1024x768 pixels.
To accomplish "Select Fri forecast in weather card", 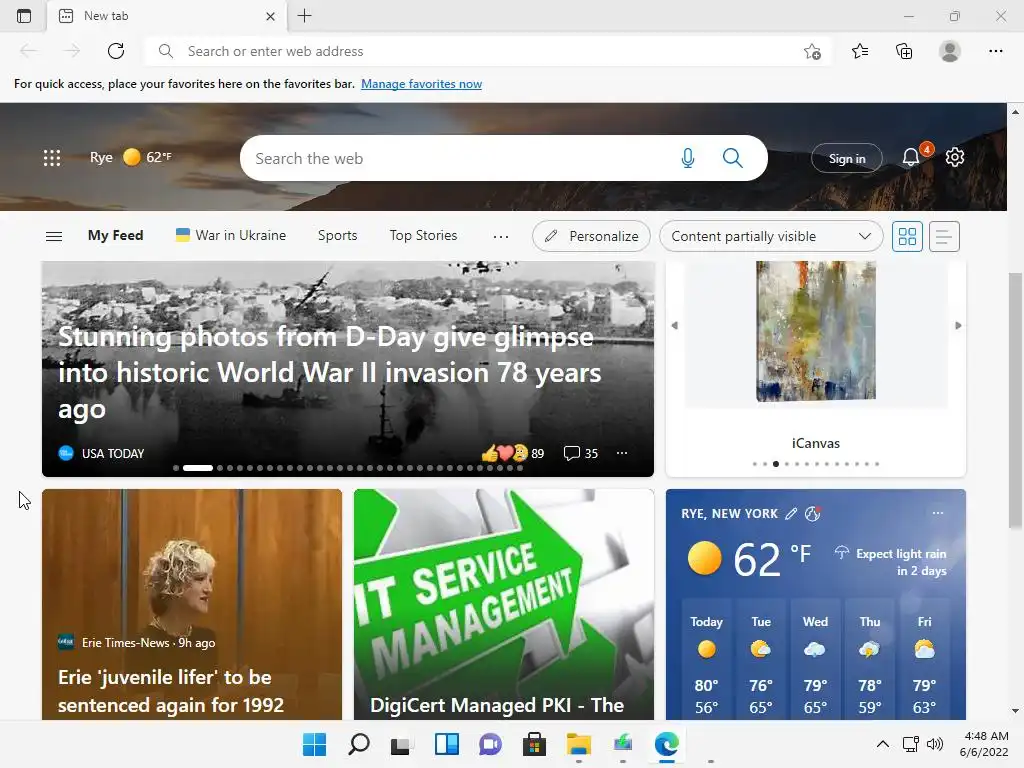I will coord(924,660).
